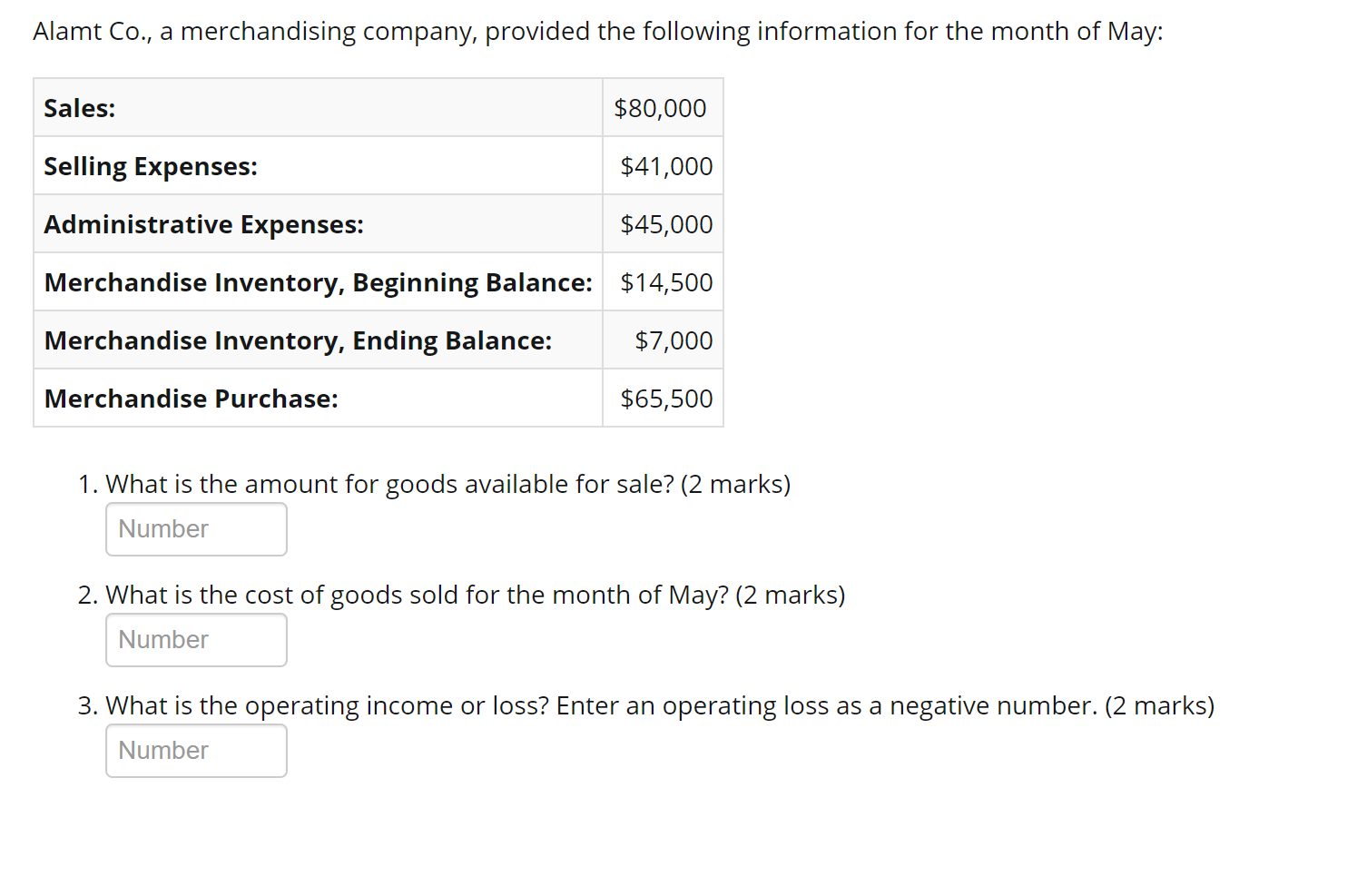The width and height of the screenshot is (1357, 896).
Task: Click the Selling Expenses row
Action: (x=318, y=165)
